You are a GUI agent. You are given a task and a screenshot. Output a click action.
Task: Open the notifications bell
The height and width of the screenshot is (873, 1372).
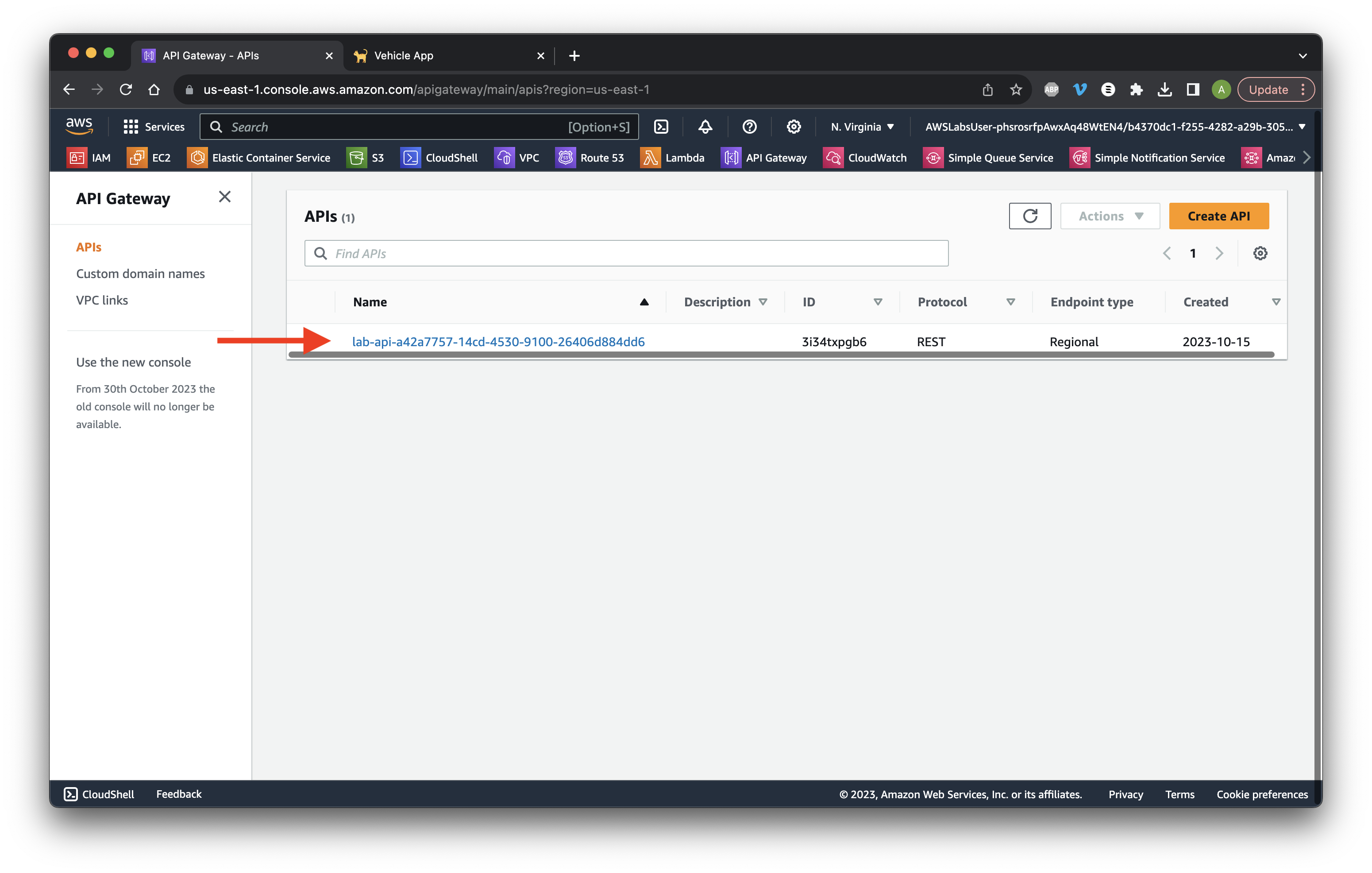705,127
